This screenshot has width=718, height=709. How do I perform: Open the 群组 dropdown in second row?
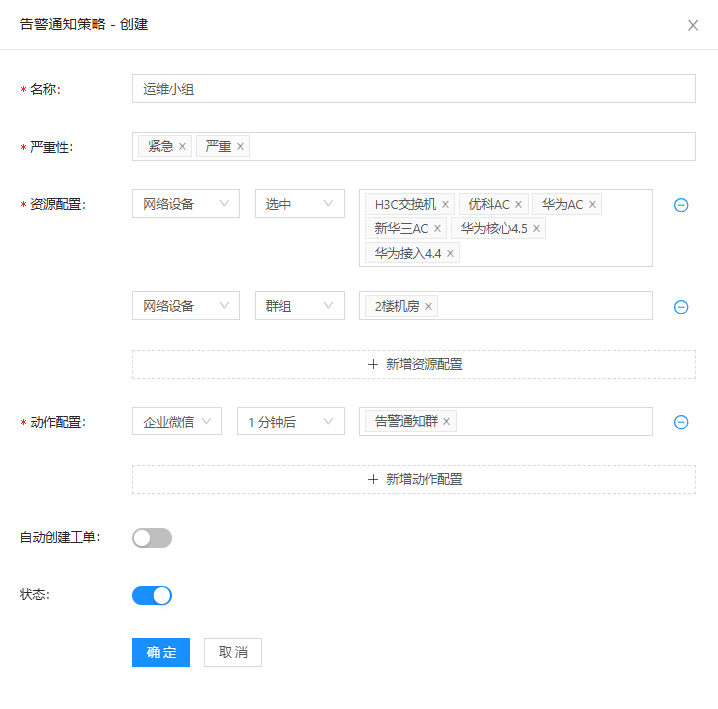click(x=299, y=306)
